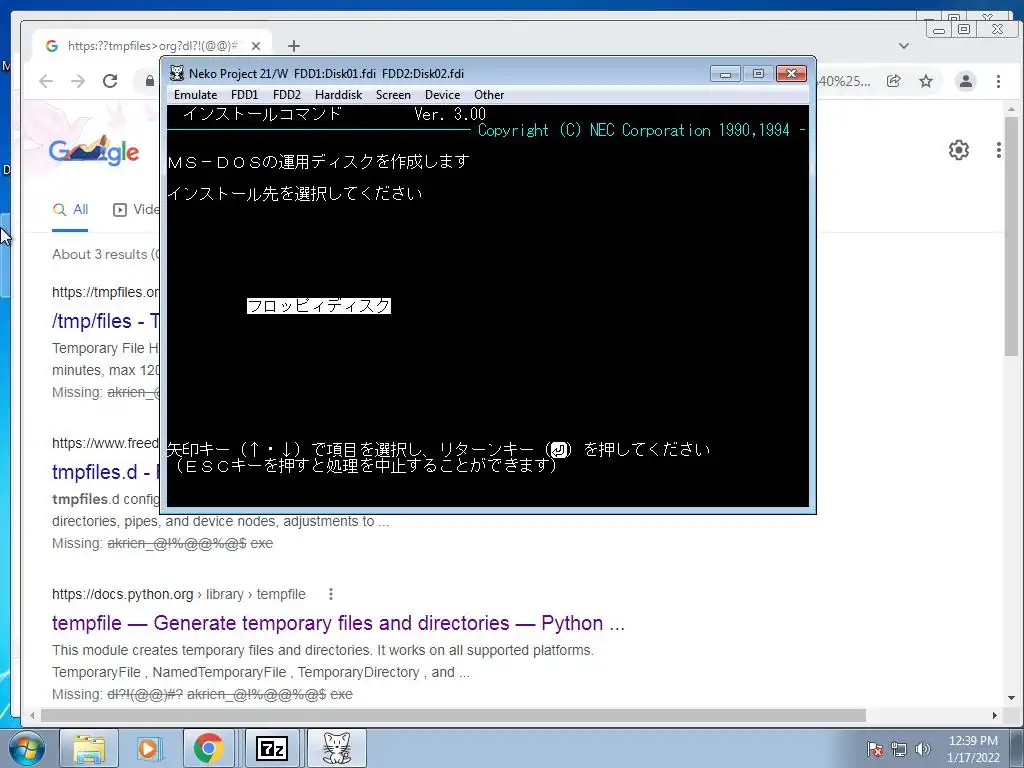The width and height of the screenshot is (1024, 768).
Task: Click the horizontal scrollbar of the Chrome page
Action: click(453, 716)
